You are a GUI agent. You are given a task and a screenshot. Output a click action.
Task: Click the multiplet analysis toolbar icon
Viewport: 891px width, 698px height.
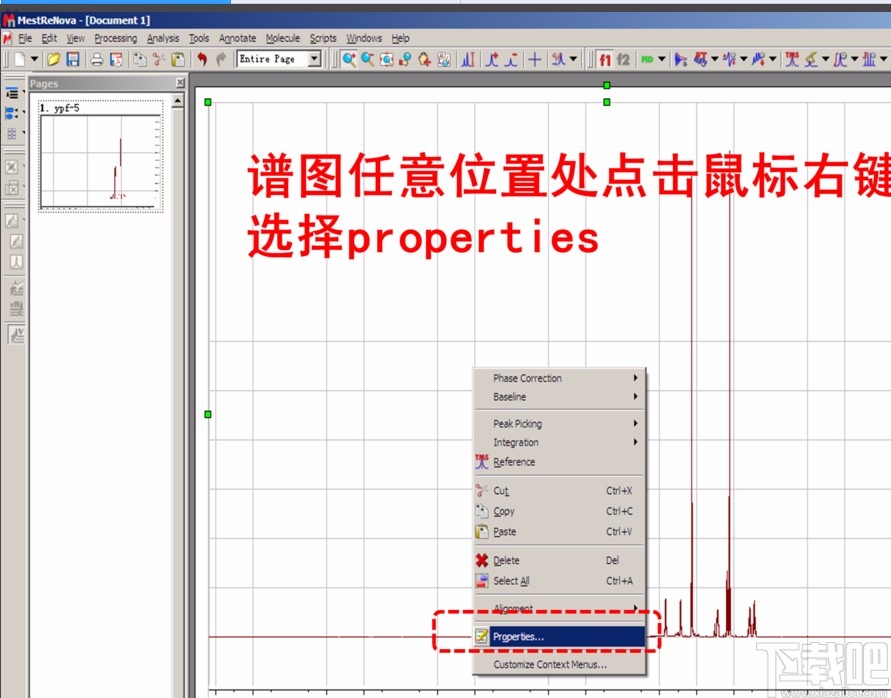coord(869,59)
